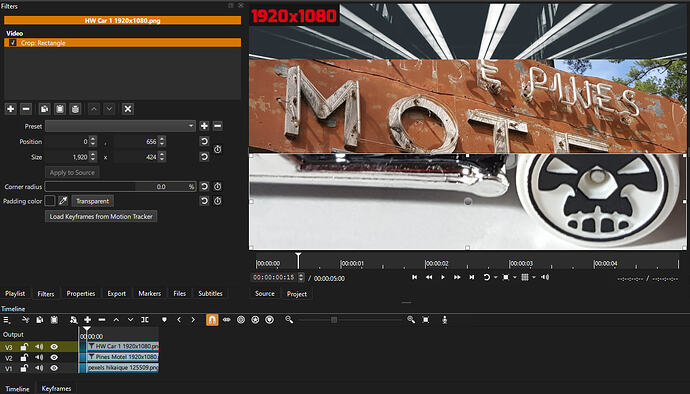Delete preset with minus button

click(x=217, y=126)
